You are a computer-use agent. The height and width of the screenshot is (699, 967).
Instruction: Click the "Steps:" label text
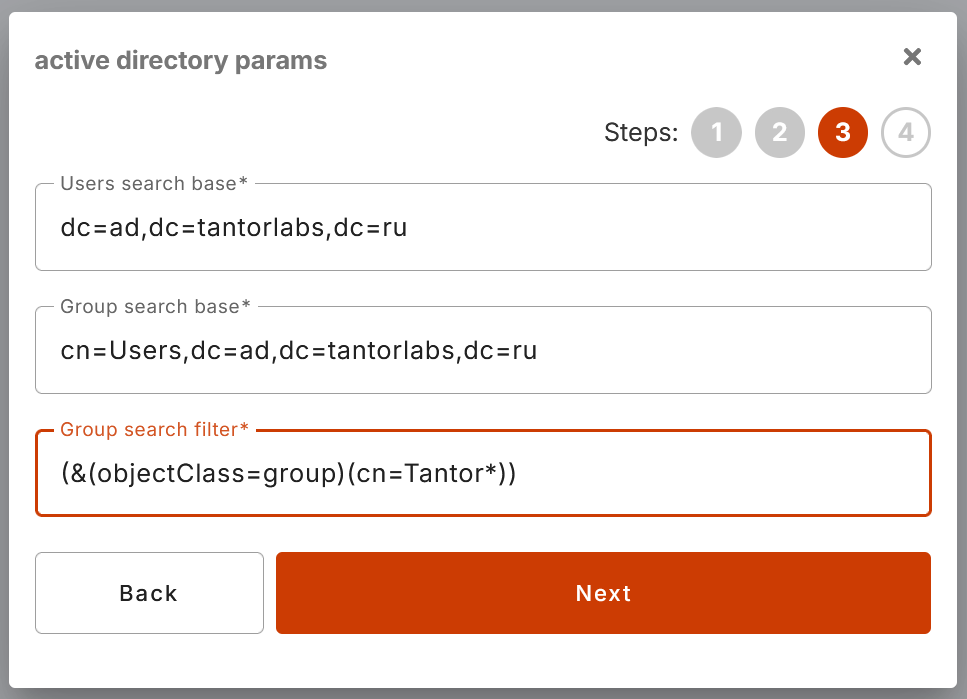pyautogui.click(x=641, y=133)
